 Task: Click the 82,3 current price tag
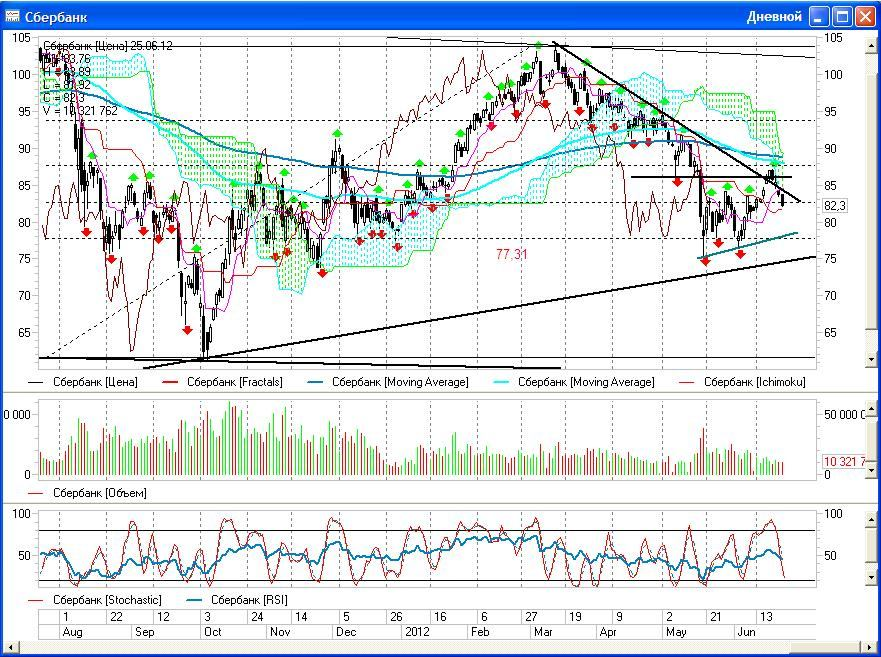835,206
